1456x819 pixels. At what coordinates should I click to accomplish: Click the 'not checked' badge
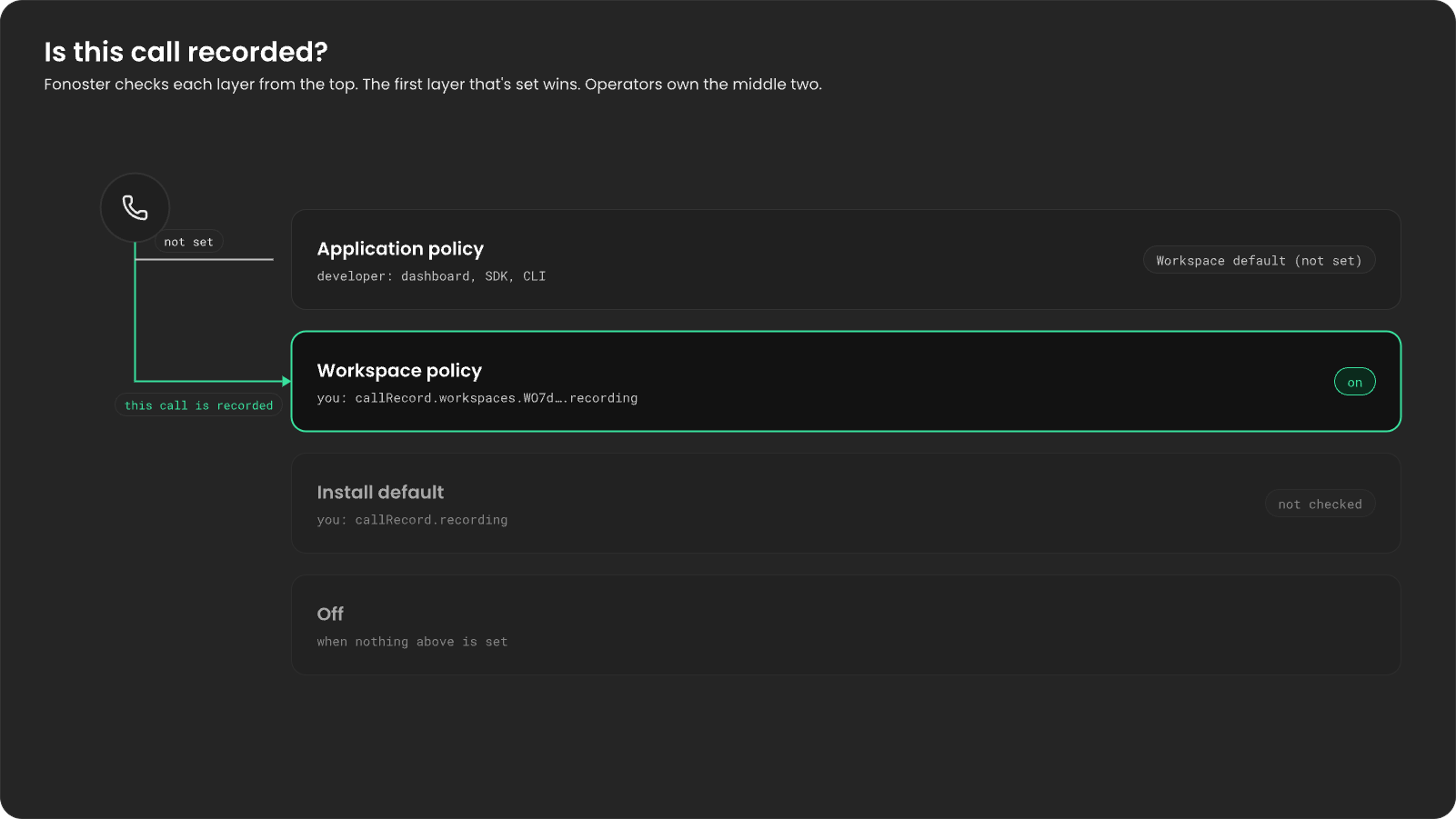(x=1320, y=504)
